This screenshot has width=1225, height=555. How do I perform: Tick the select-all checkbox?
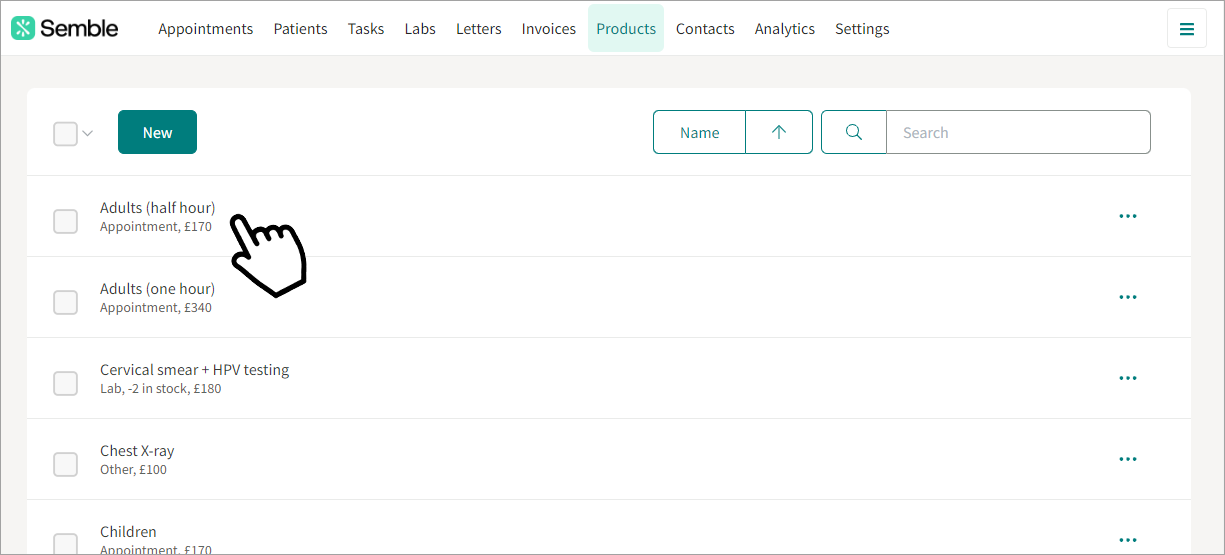[x=65, y=133]
